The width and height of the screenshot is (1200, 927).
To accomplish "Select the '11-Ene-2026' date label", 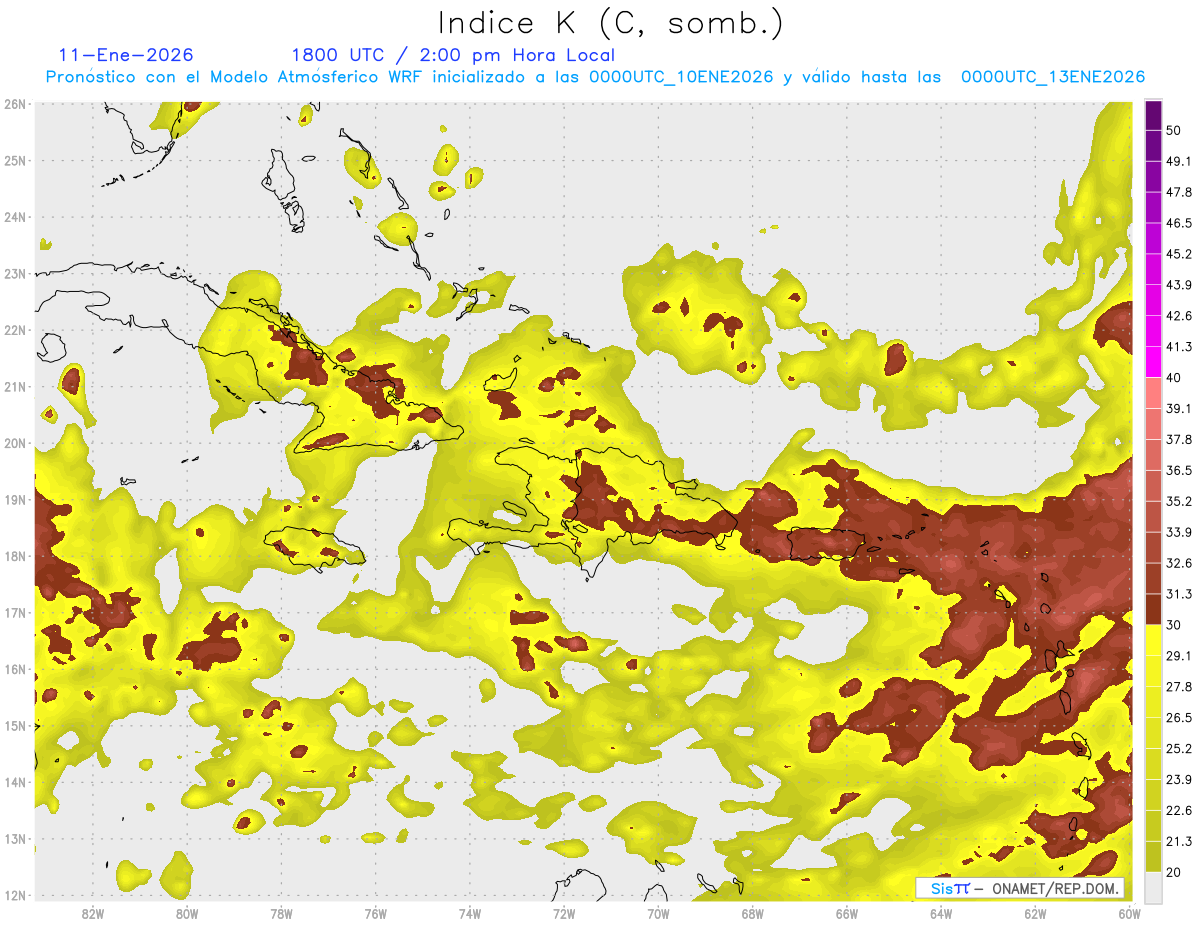I will 126,55.
